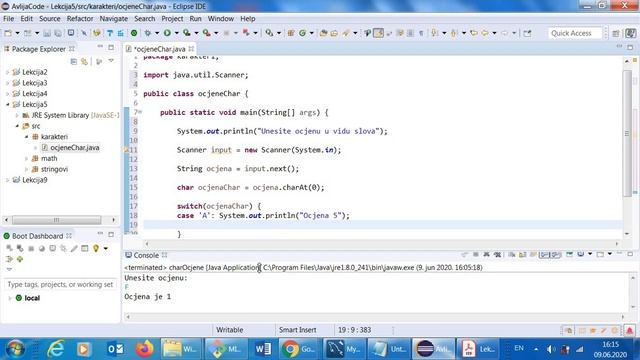Expand JRE System Library node
Screen dimensions: 640x360
[17, 116]
